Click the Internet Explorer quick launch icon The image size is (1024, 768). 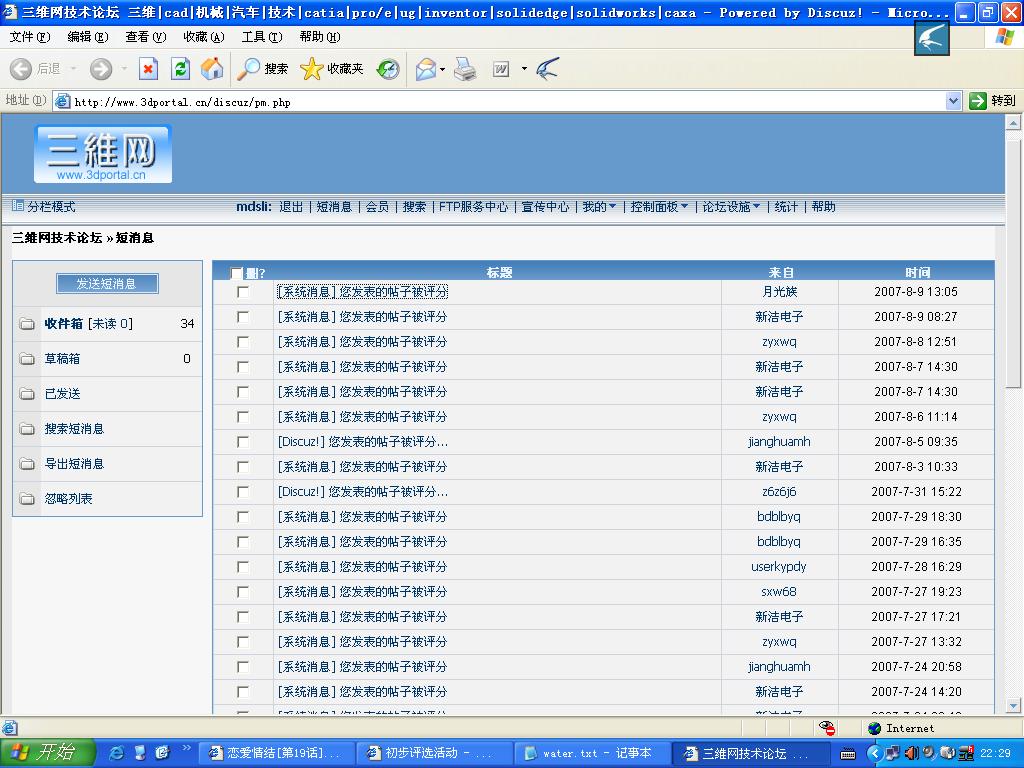[117, 753]
